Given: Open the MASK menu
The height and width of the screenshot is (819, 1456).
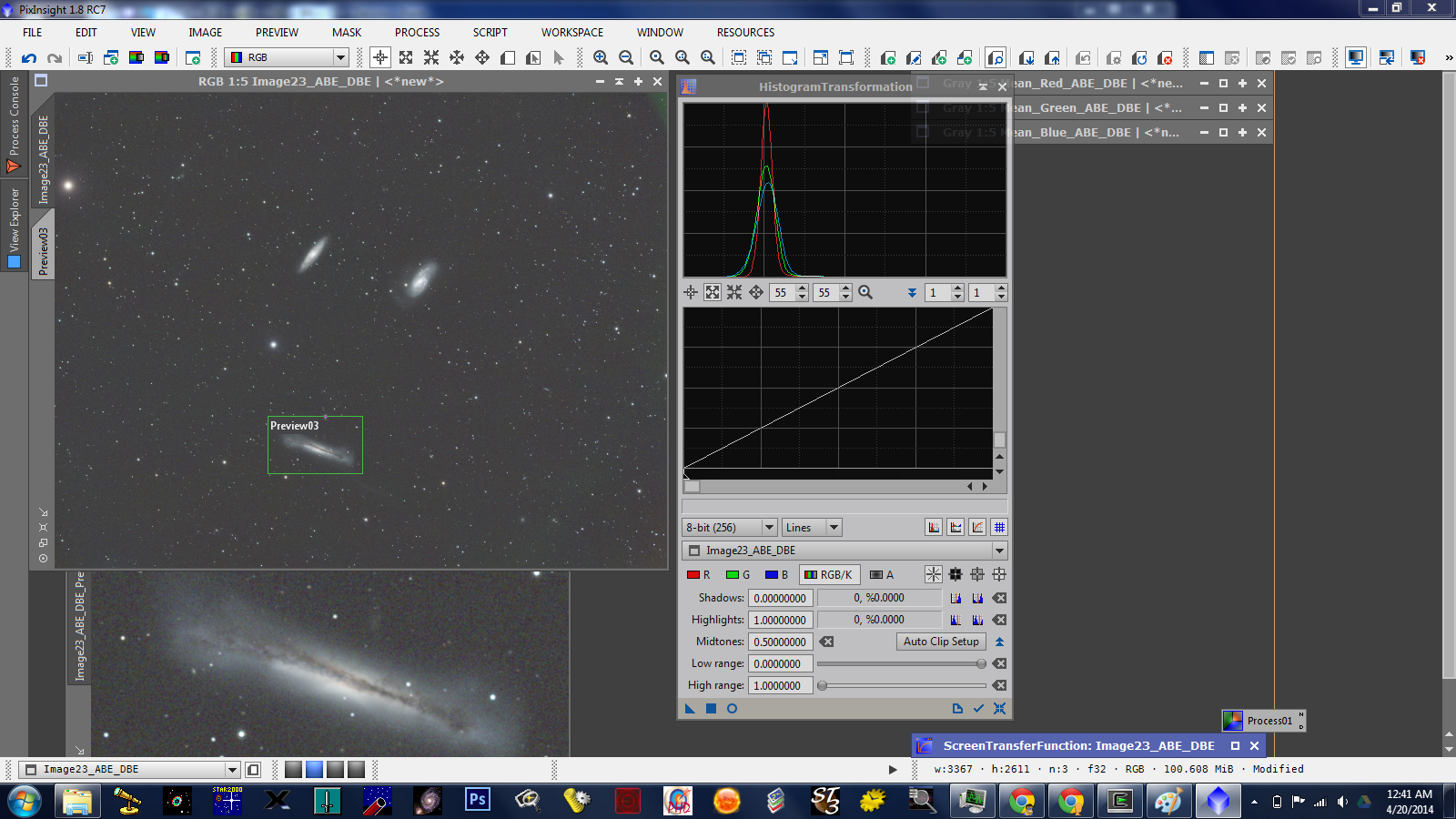Looking at the screenshot, I should [347, 32].
